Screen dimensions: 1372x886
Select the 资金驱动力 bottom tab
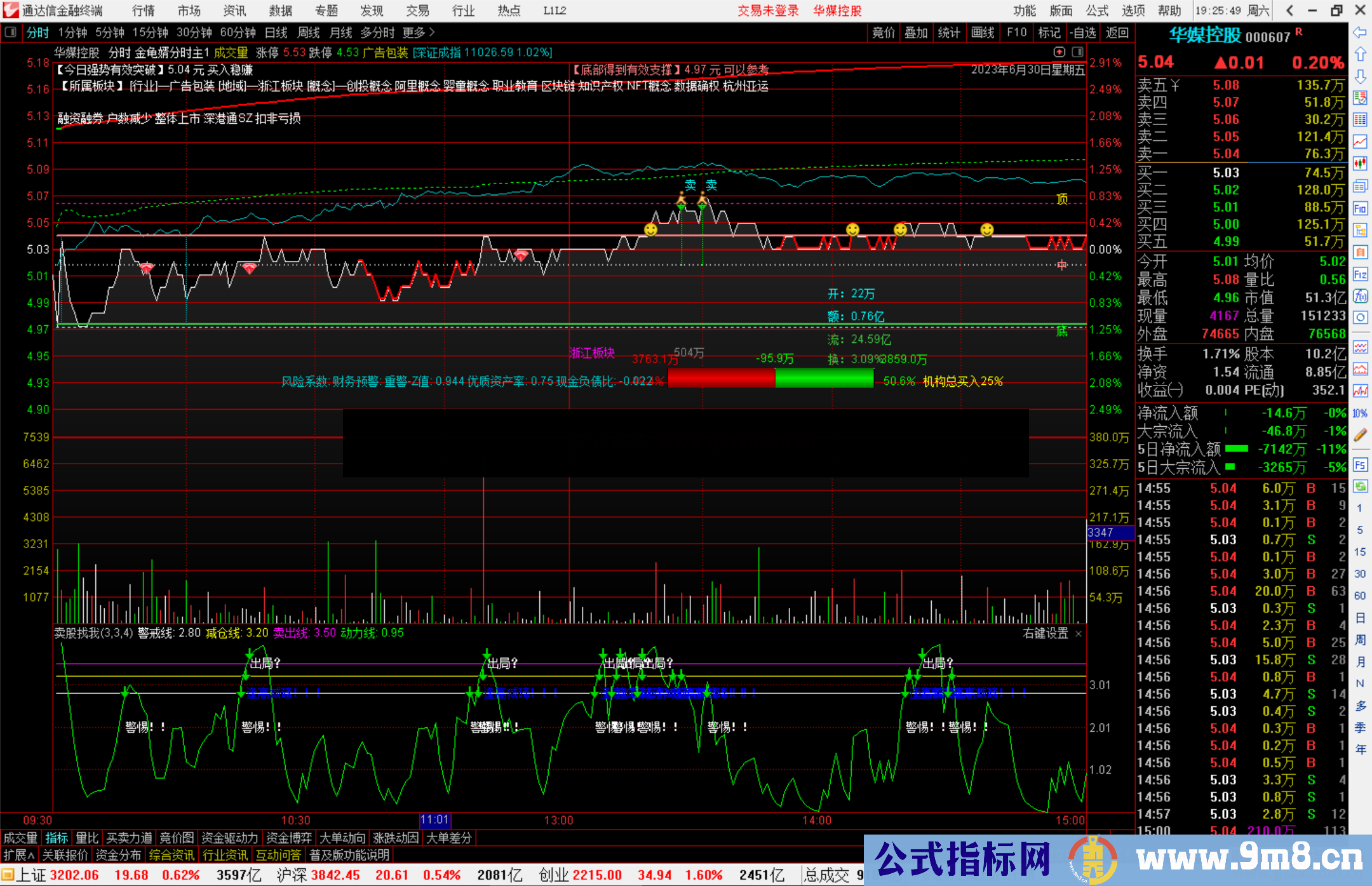click(x=230, y=838)
